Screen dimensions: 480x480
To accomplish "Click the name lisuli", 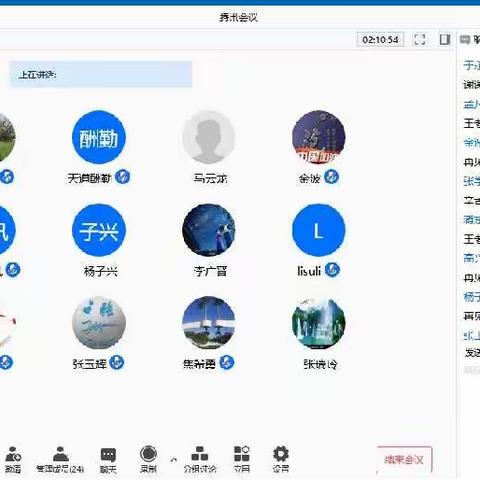I will 309,271.
